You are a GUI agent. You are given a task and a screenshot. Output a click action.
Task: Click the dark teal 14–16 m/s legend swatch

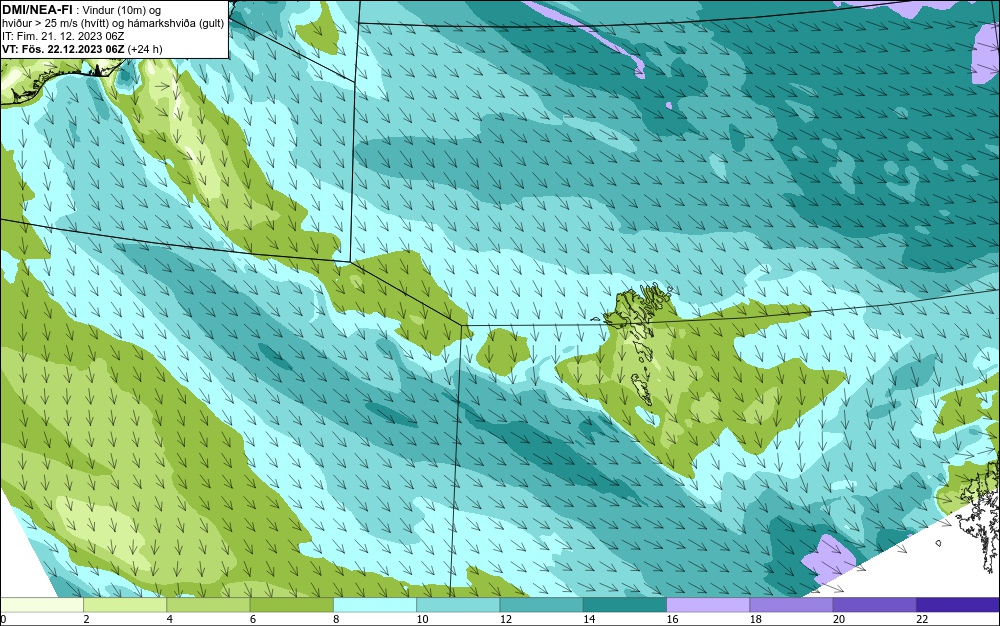625,605
